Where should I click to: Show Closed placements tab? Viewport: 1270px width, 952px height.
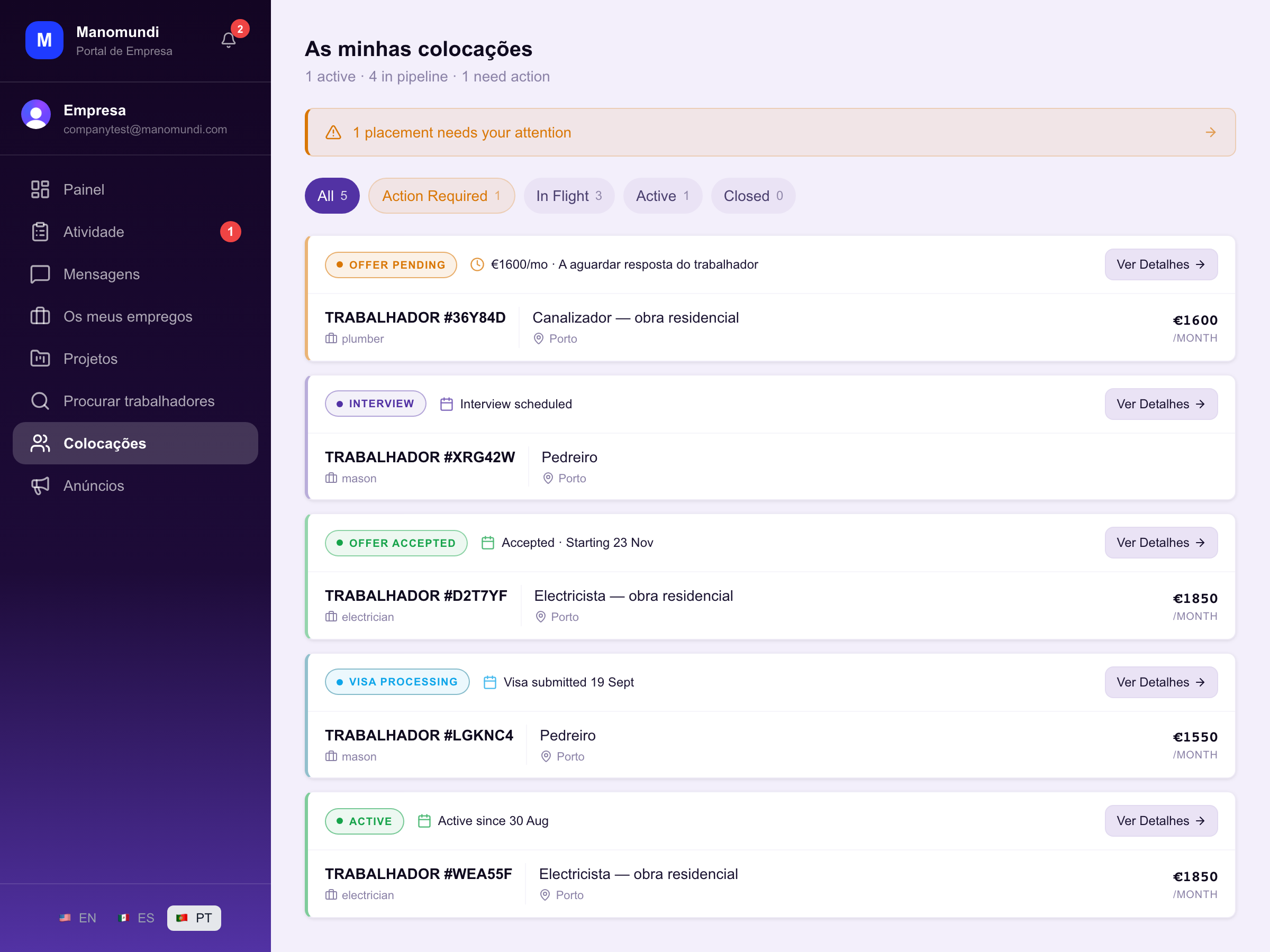[x=754, y=196]
